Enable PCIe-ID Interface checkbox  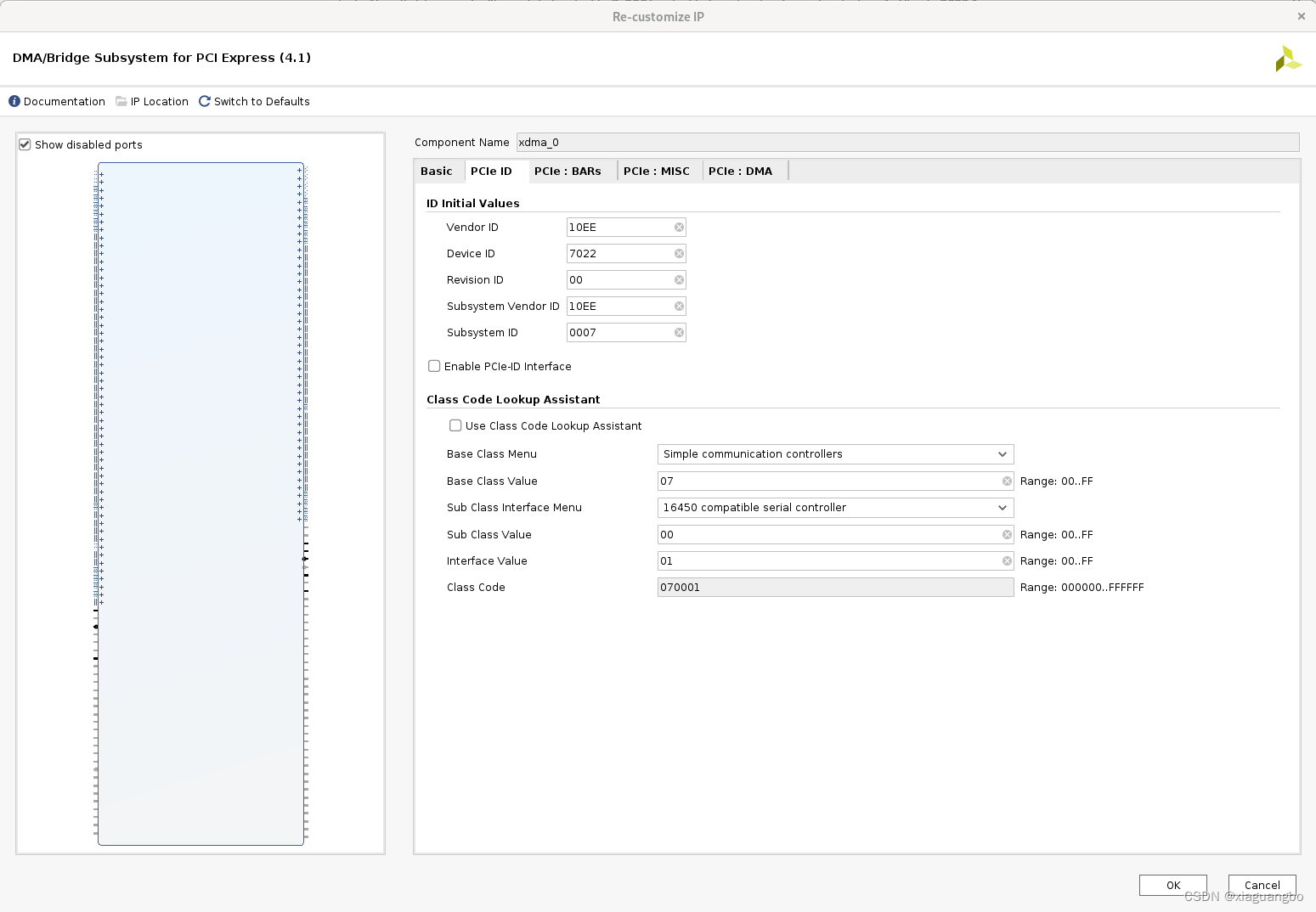point(434,366)
